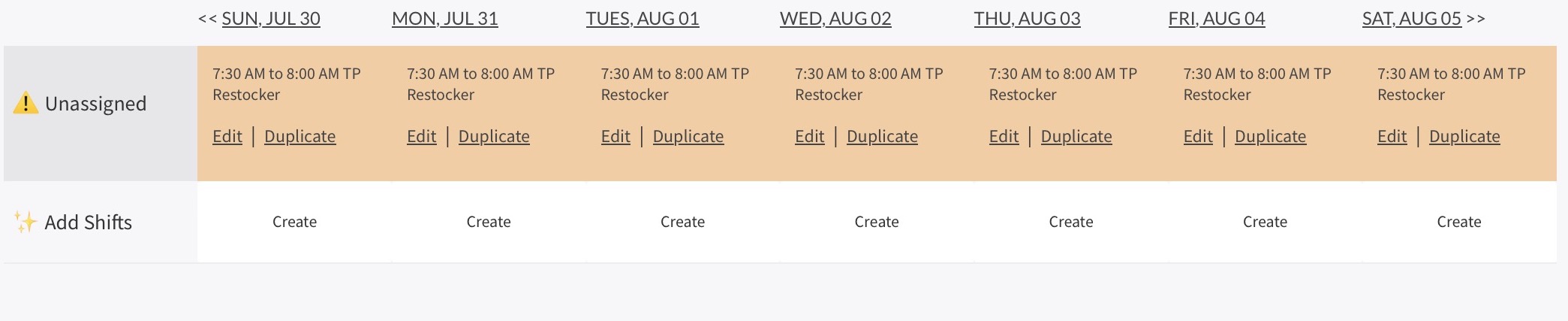
Task: Open the WED, AUG 02 day header
Action: 835,19
